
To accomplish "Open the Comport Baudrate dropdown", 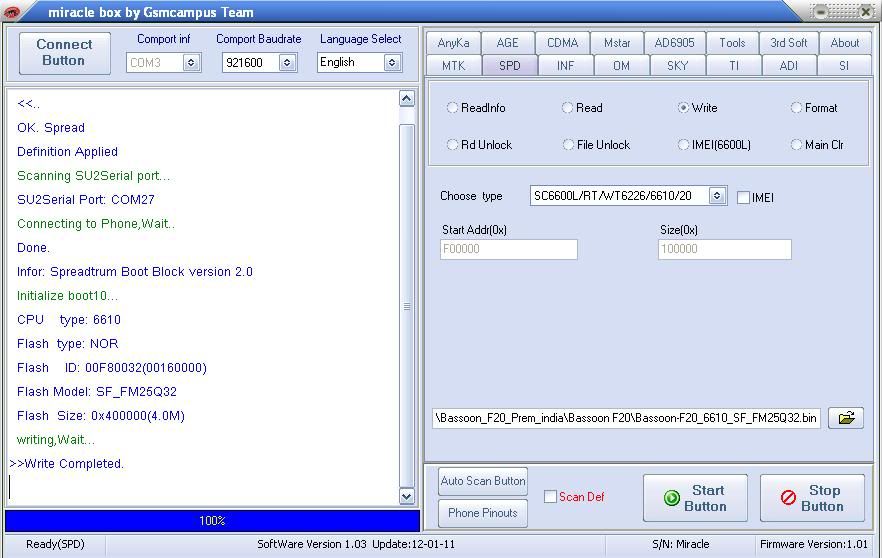I will [x=287, y=62].
